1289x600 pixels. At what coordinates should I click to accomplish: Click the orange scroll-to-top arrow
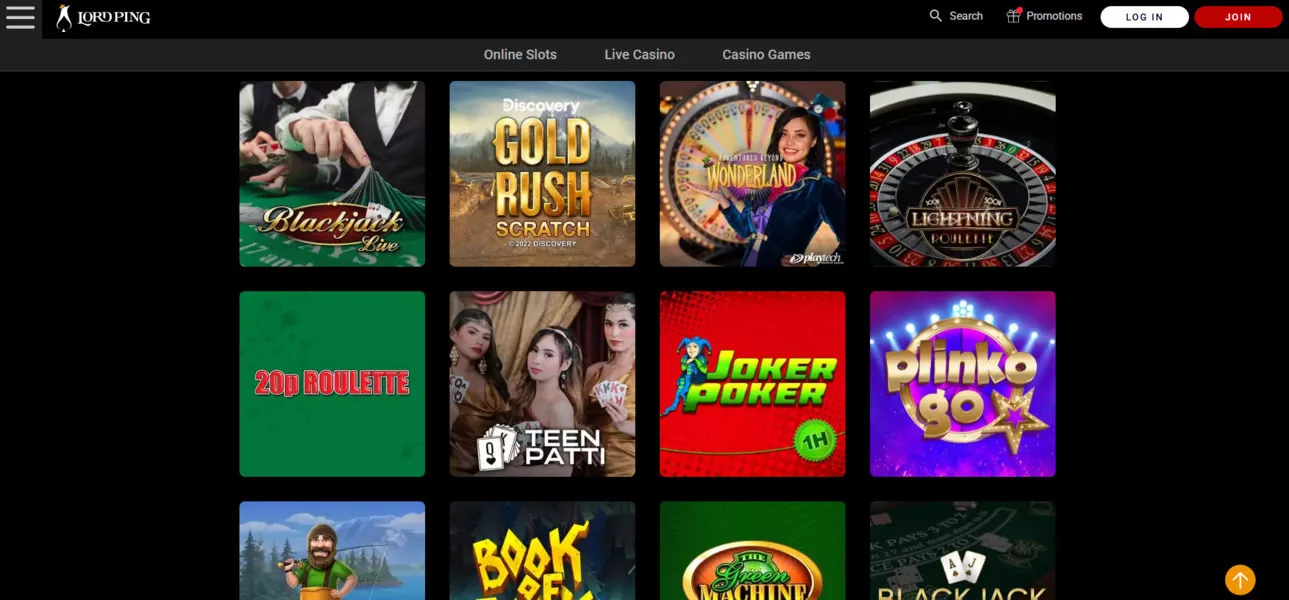tap(1240, 579)
